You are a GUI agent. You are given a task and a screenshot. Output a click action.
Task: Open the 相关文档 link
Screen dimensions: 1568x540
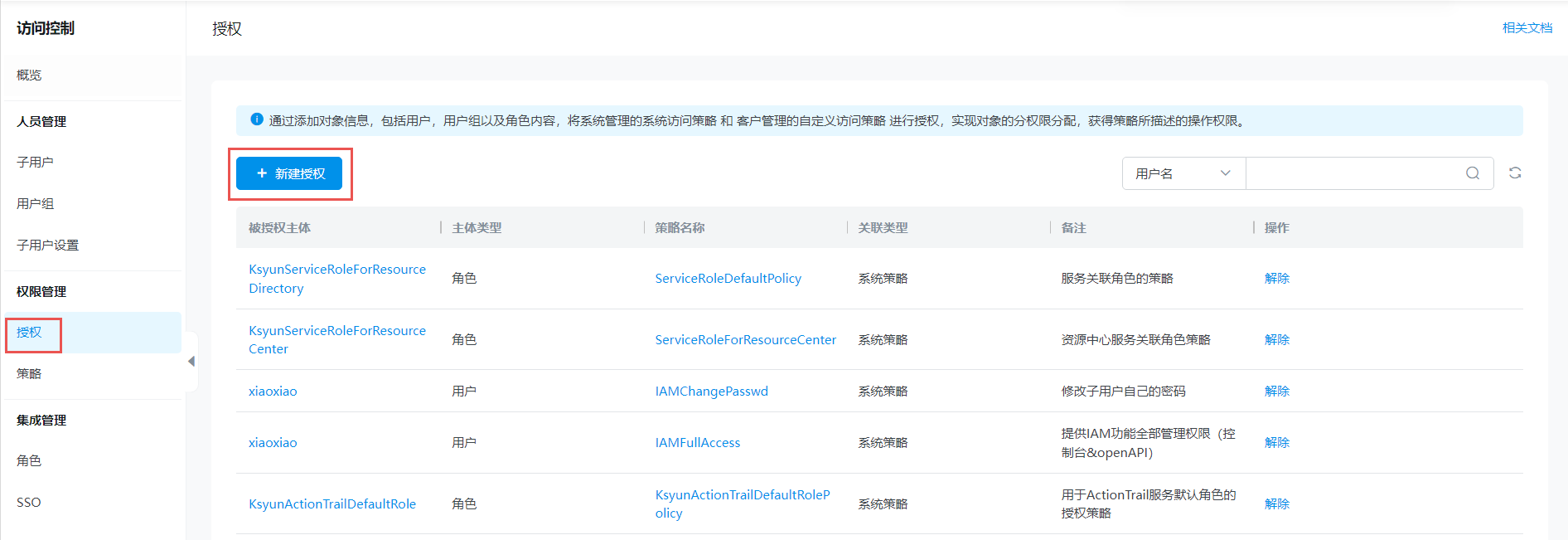(x=1527, y=28)
